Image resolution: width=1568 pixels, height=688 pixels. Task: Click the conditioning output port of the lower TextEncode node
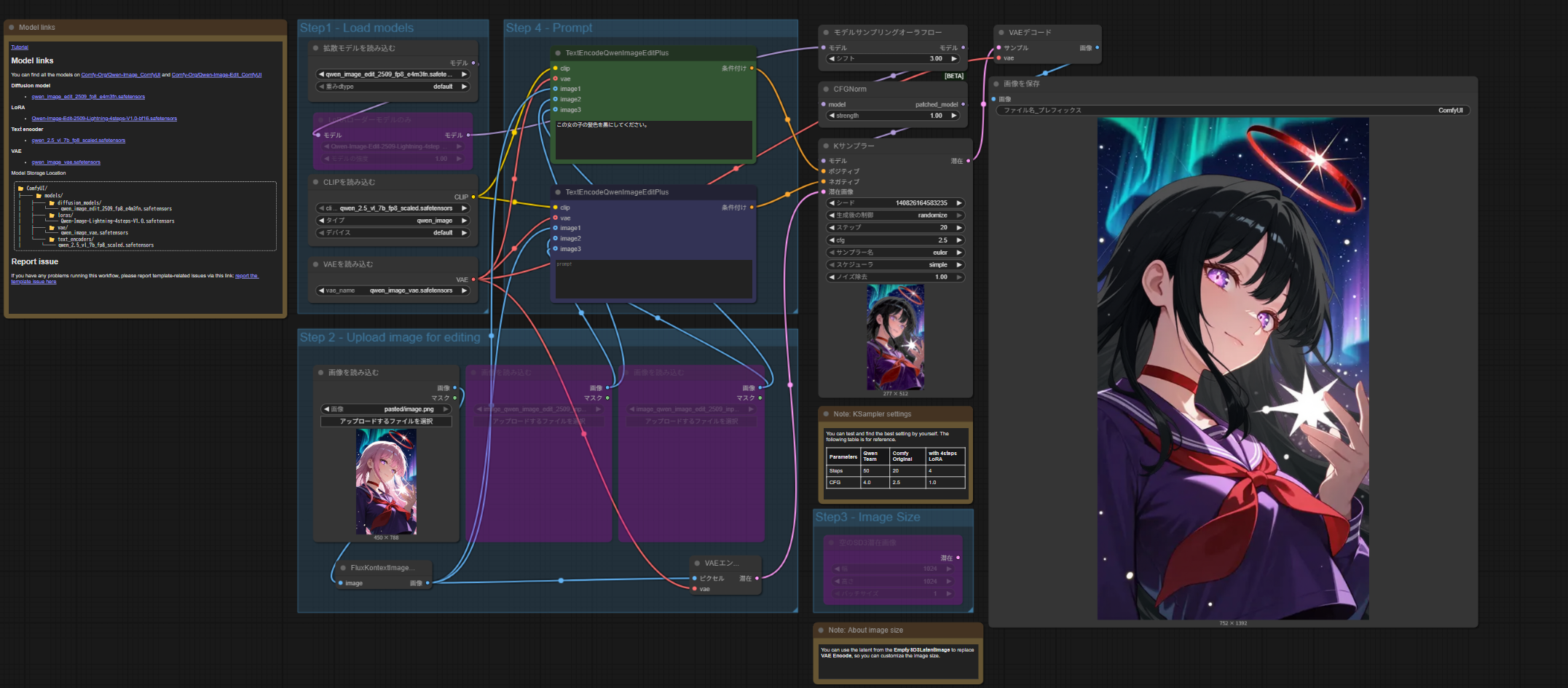click(x=752, y=207)
